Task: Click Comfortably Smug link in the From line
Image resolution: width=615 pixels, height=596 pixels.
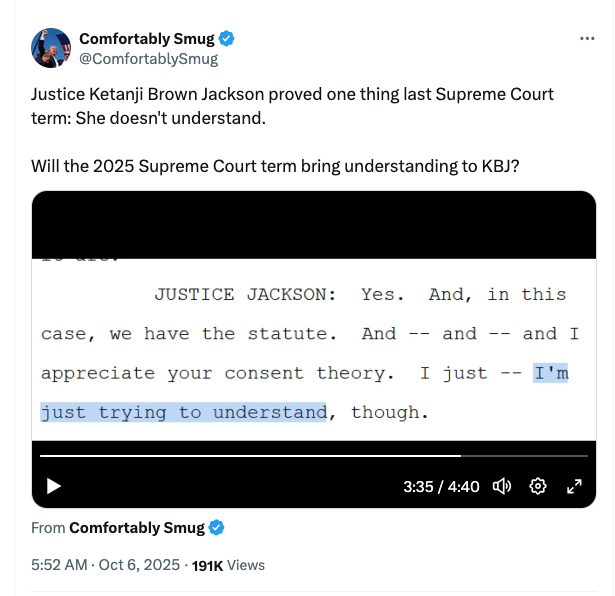Action: point(137,528)
